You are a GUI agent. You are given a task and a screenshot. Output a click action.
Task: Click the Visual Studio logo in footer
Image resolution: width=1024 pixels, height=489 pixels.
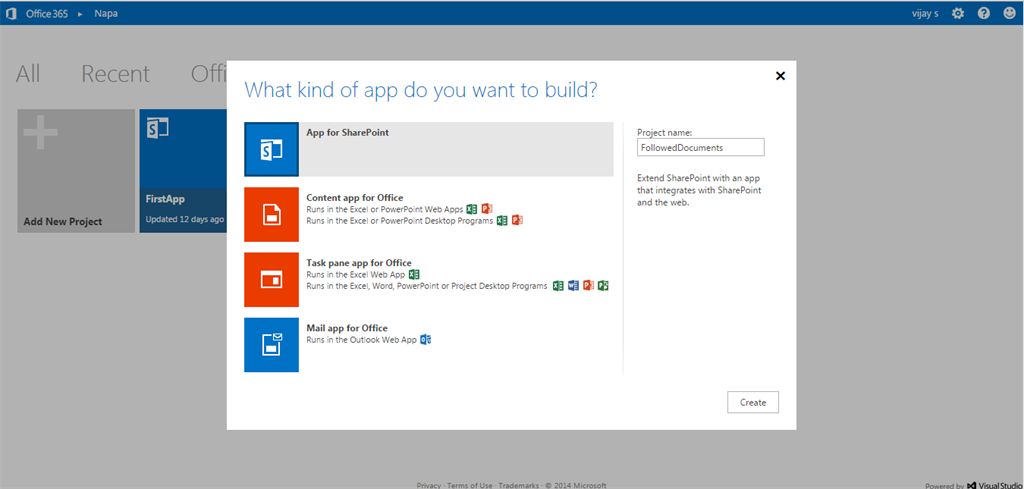pos(972,485)
